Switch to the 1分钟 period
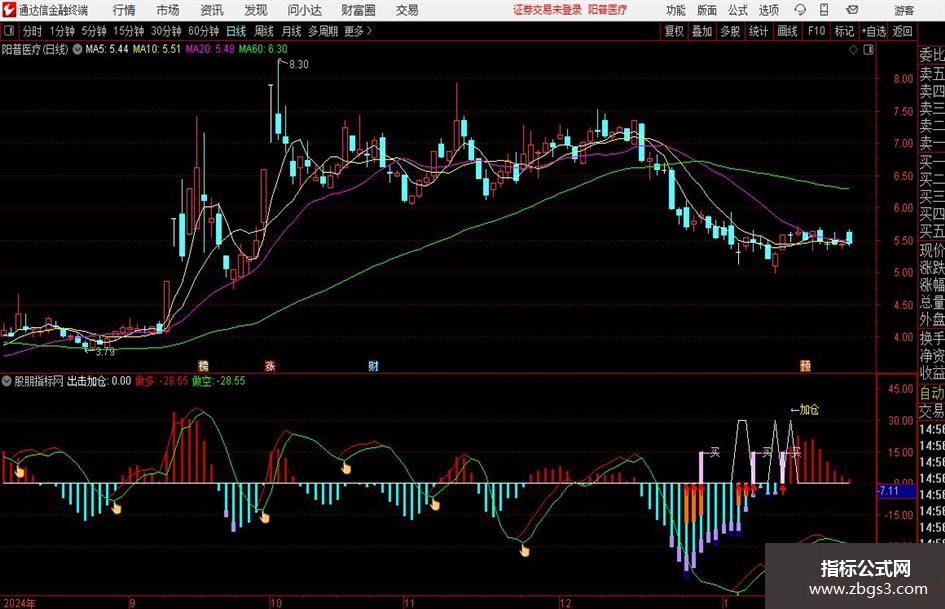Image resolution: width=945 pixels, height=609 pixels. (x=62, y=31)
